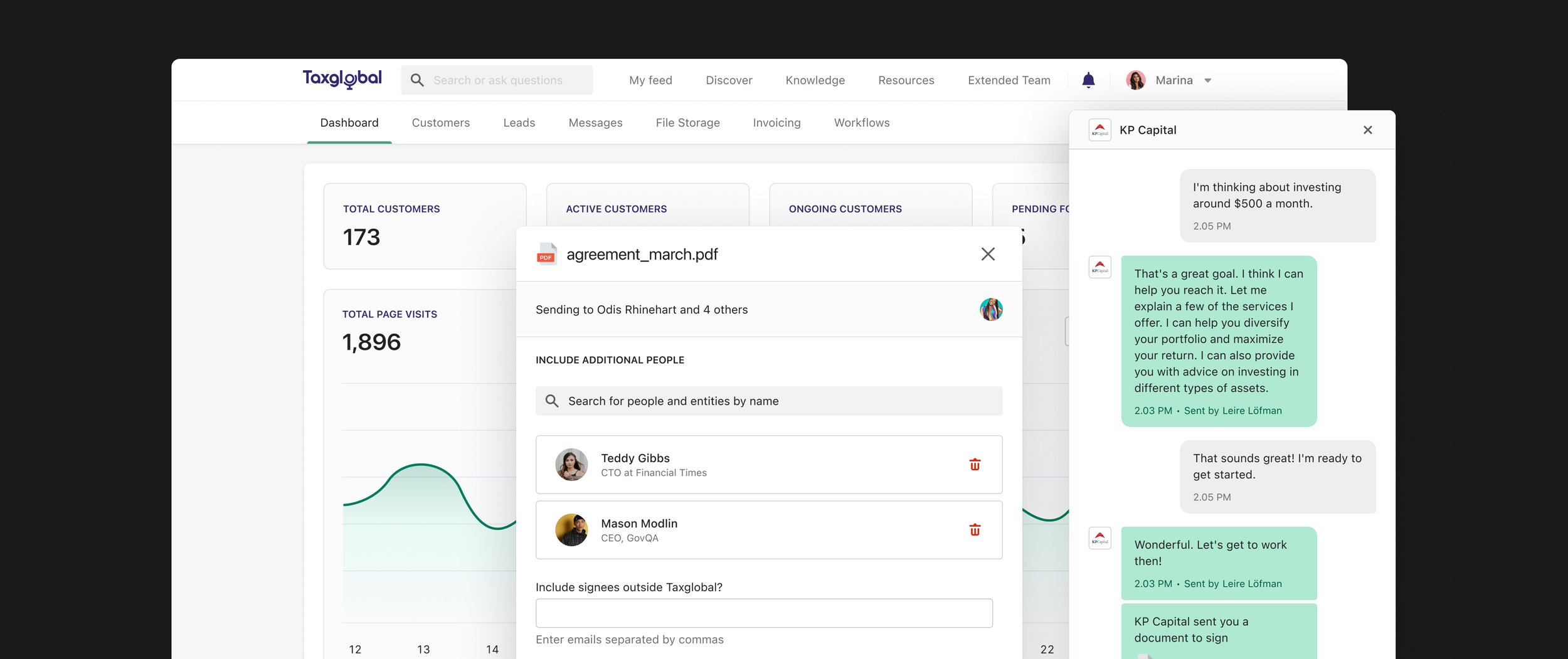
Task: Open the Resources menu item
Action: point(906,80)
